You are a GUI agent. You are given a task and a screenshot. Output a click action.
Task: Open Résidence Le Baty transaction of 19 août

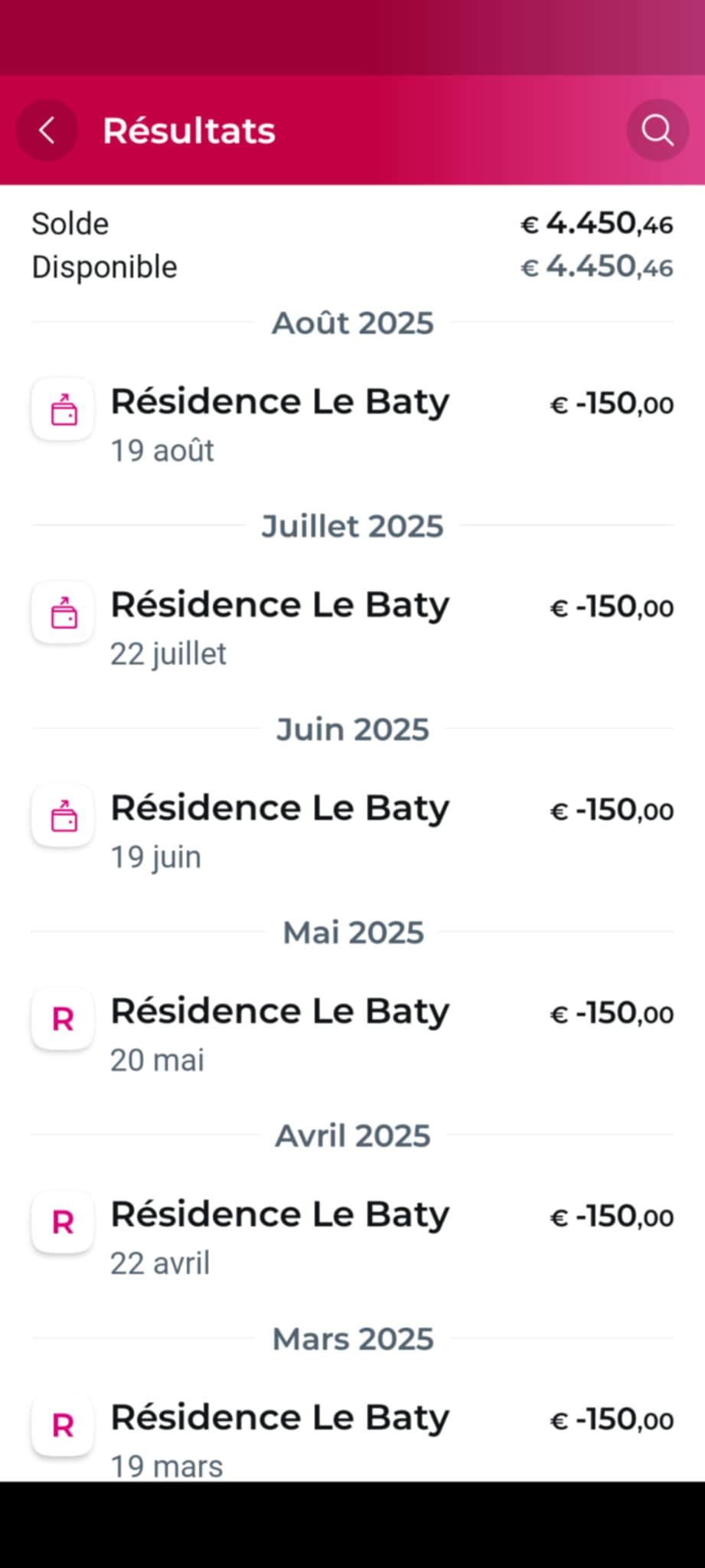280,402
